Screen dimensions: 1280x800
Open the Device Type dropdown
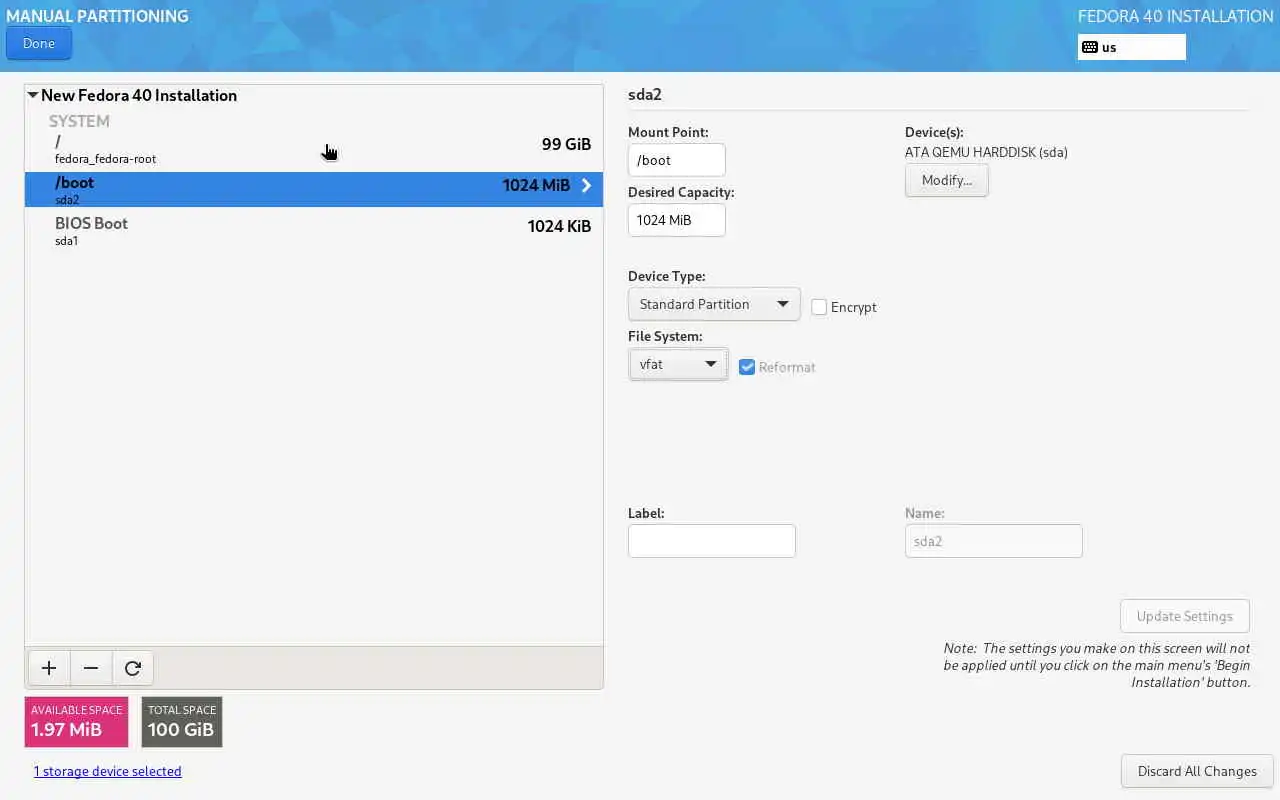(714, 304)
